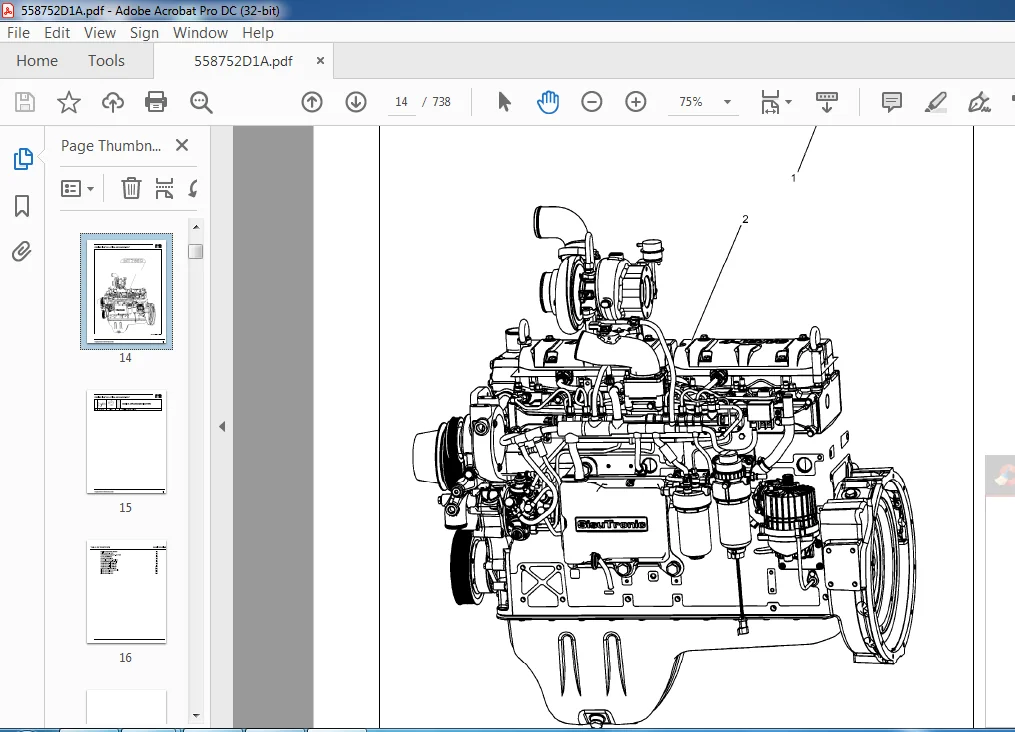Screen dimensions: 1015x732
Task: Go to next page arrow
Action: [356, 102]
